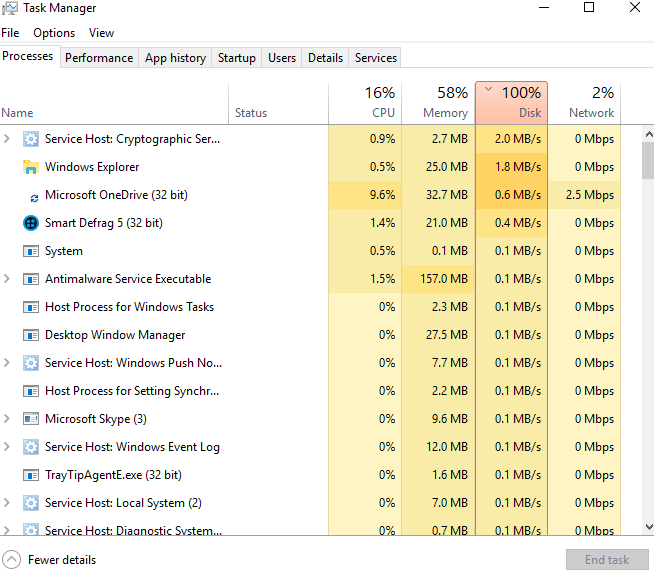Select the Smart Defrag 5 (32 bit) name
Screen dimensions: 654x582
[104, 223]
